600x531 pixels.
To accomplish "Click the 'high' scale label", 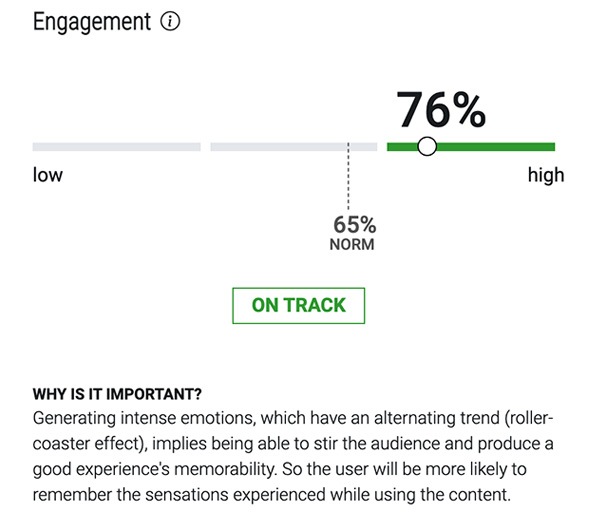I will point(546,175).
